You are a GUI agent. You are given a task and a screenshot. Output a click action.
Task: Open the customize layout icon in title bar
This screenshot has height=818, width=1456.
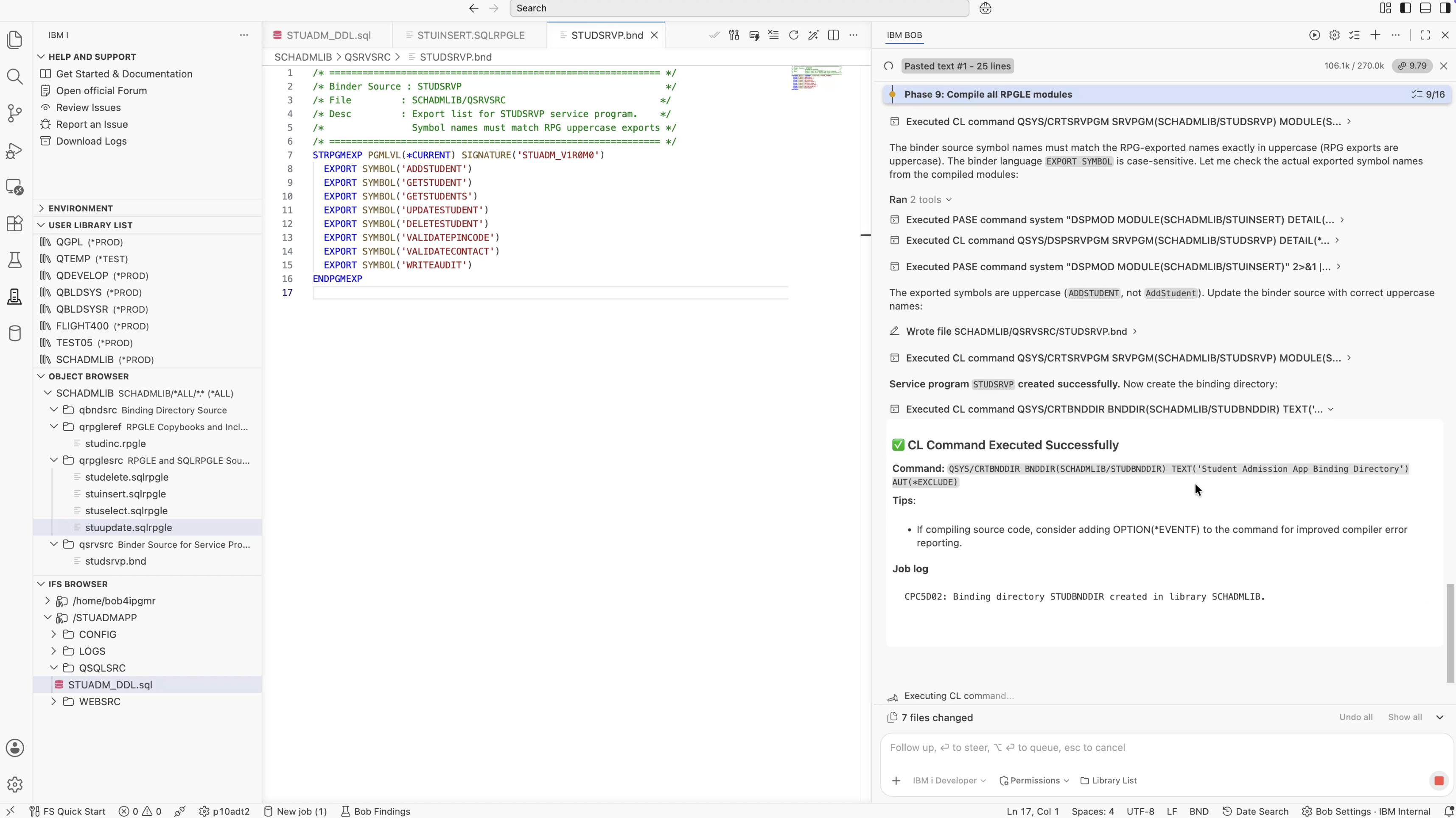1386,8
